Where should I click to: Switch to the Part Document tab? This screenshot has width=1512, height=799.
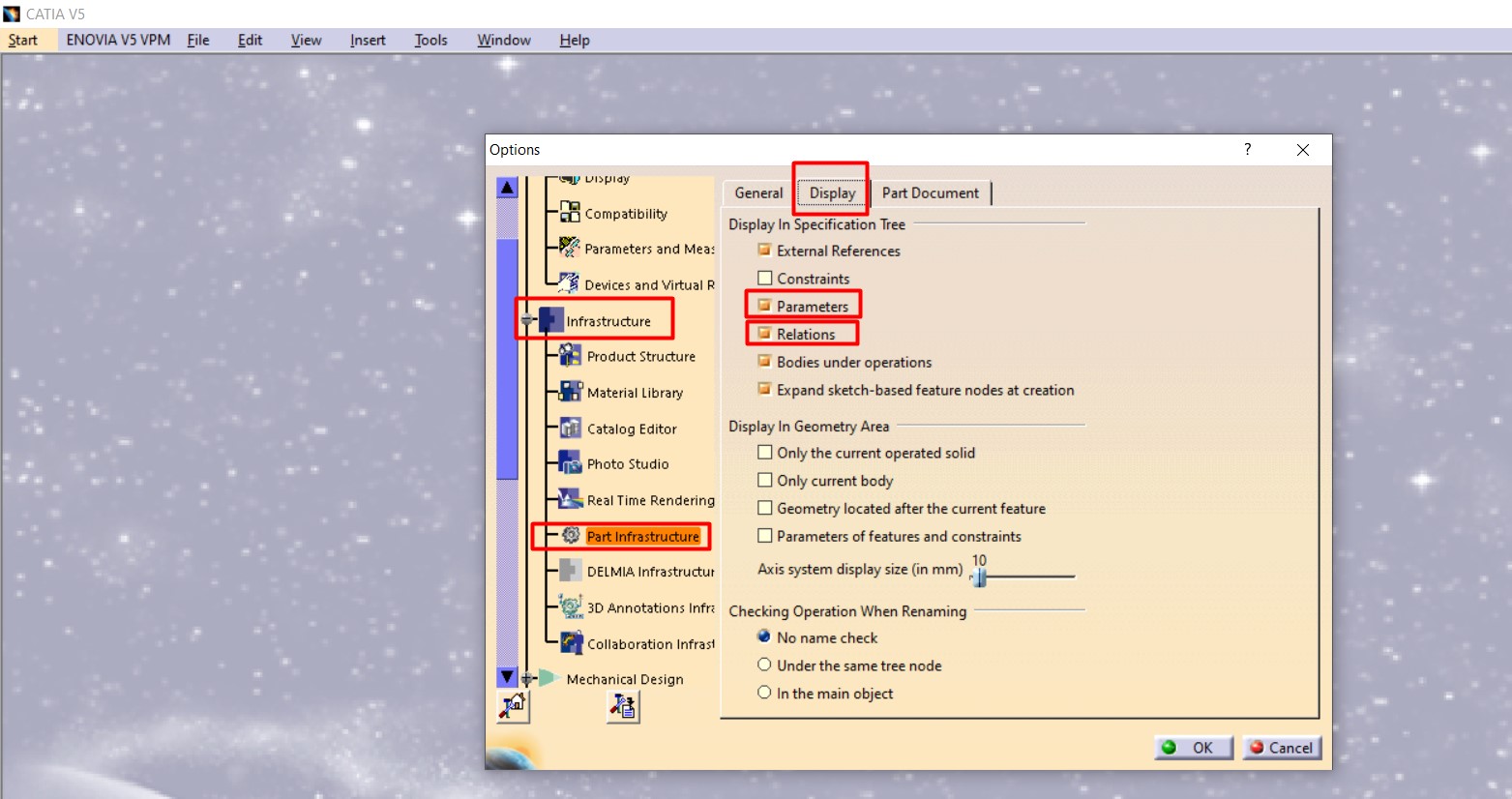tap(931, 192)
